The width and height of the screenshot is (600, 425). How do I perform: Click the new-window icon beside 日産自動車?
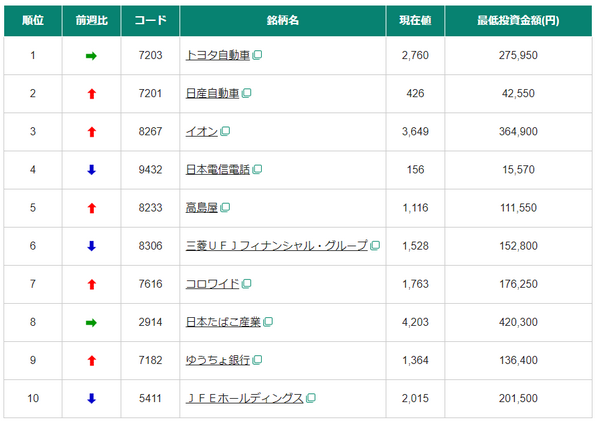(247, 93)
